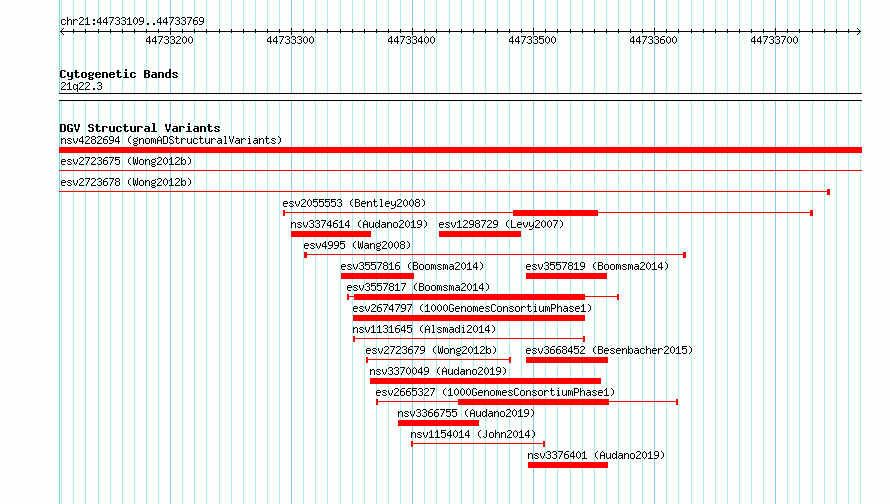Click the esv4995 (Wang2008) label
Image resolution: width=890 pixels, height=504 pixels.
[357, 245]
